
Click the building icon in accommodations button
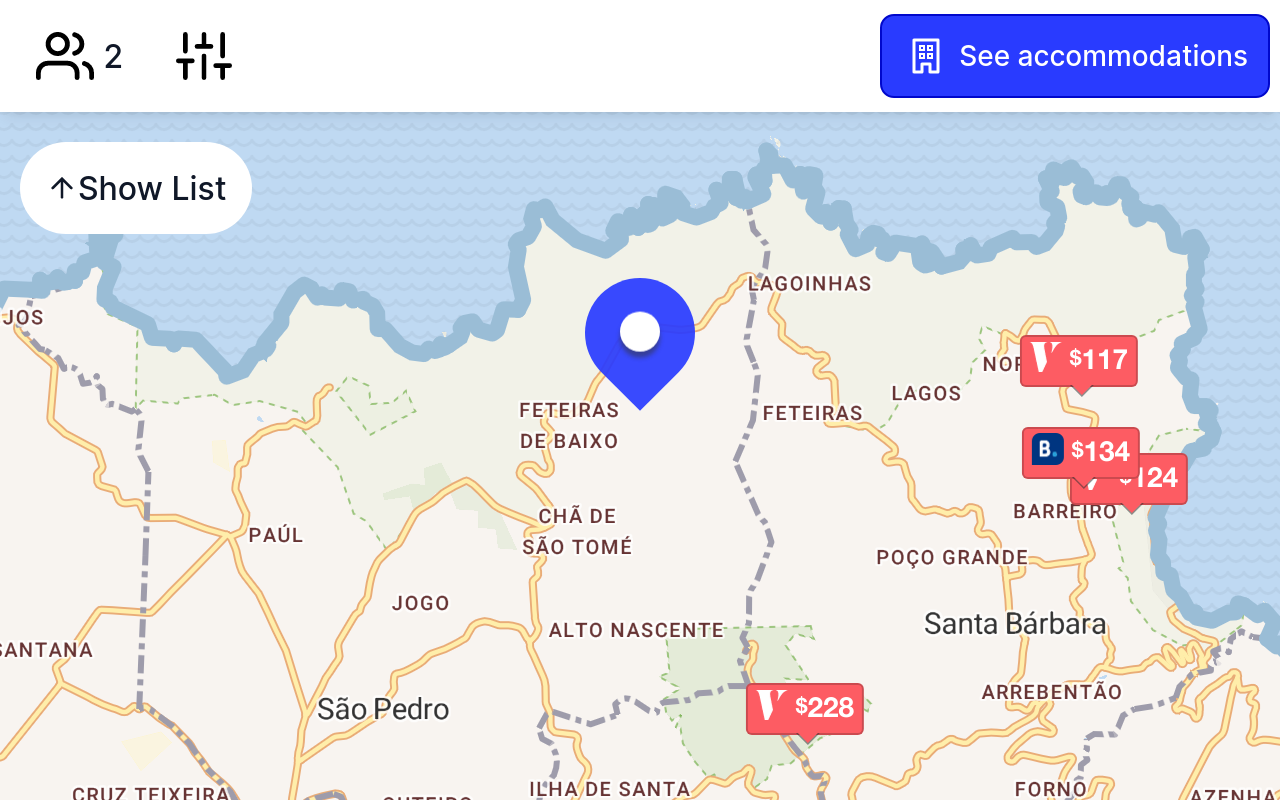point(926,56)
